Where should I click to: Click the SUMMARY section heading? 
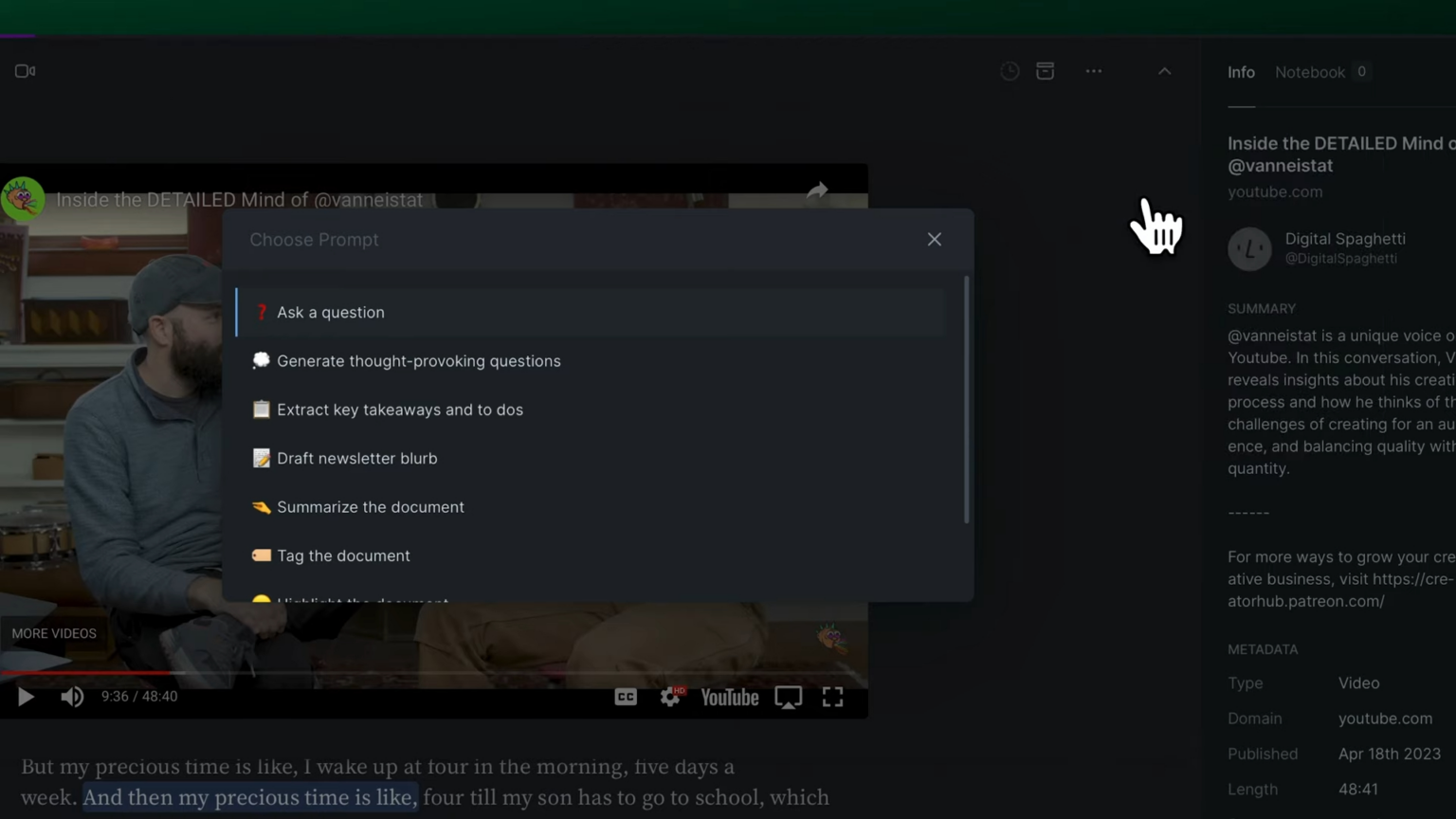1262,309
